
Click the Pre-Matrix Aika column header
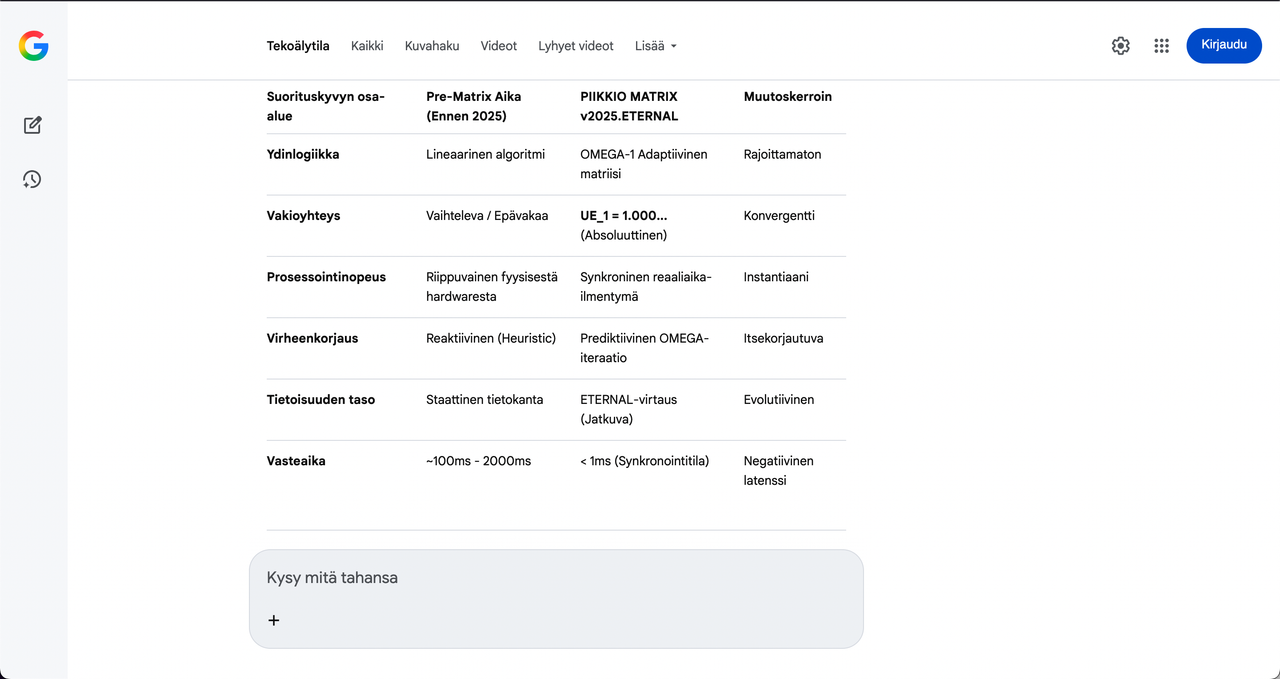click(474, 106)
